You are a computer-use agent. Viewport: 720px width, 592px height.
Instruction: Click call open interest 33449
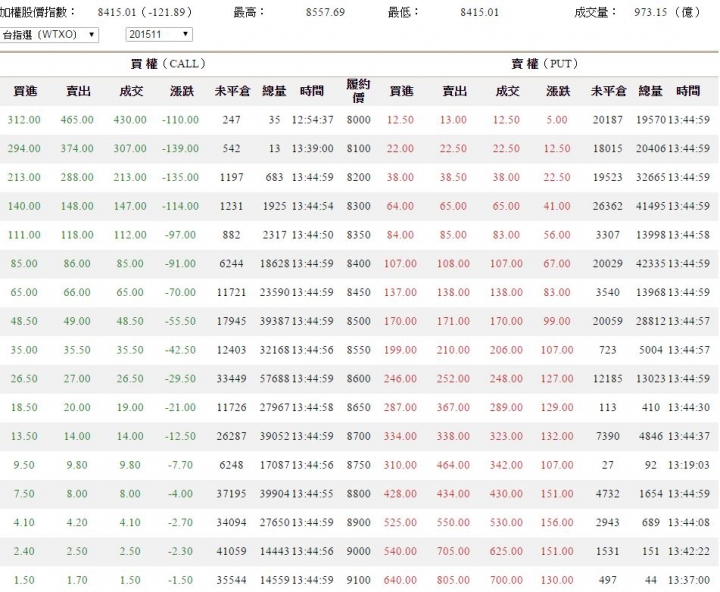(231, 379)
